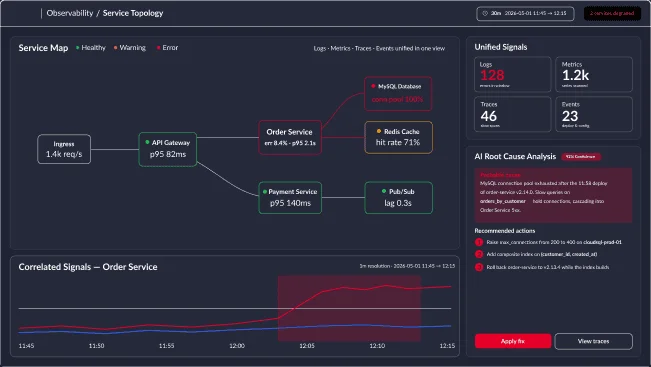Click the 11:50 marker on chart timeline
The image size is (651, 367).
tap(96, 345)
